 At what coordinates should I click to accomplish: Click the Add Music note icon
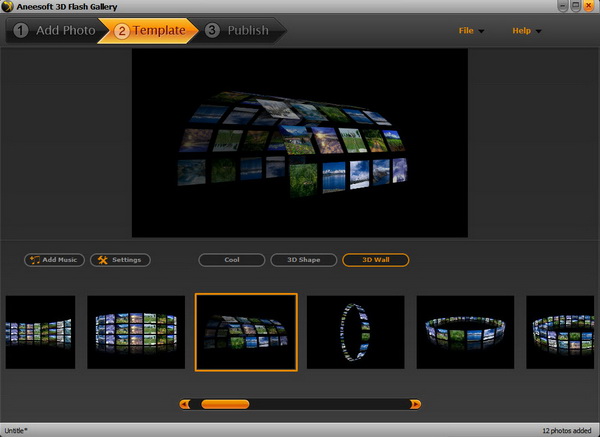pyautogui.click(x=35, y=260)
